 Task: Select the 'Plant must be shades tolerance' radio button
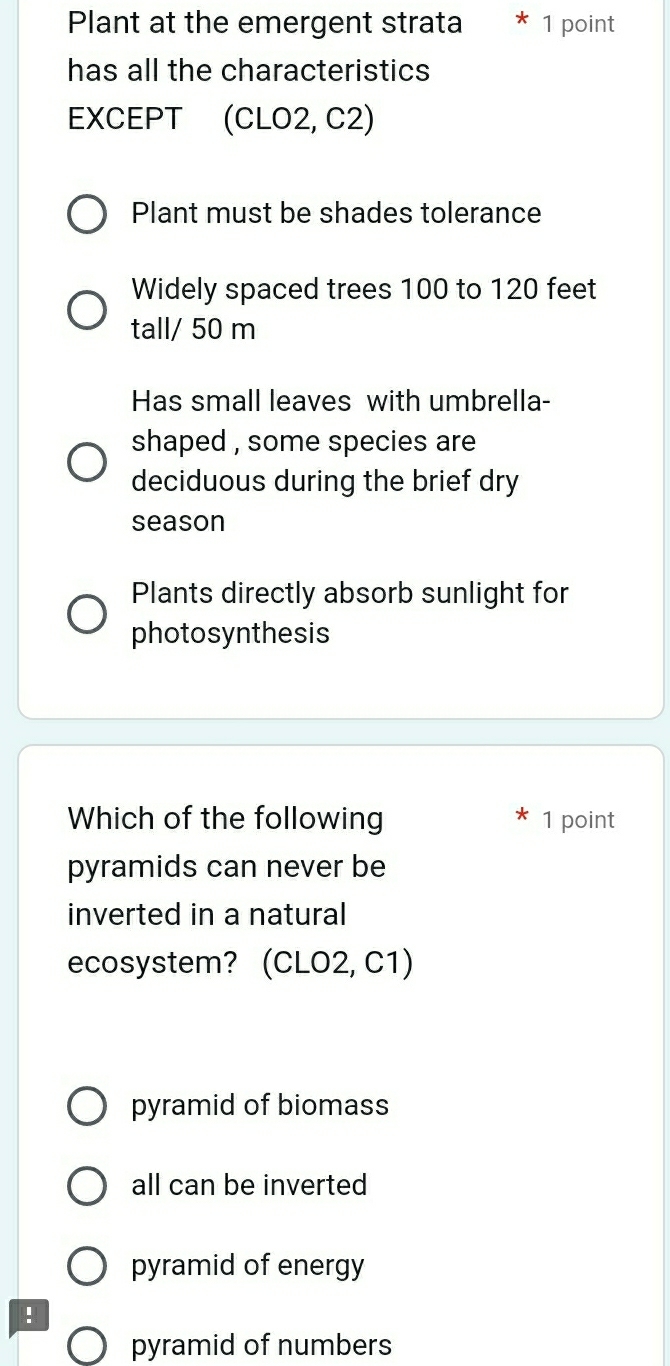pos(87,214)
